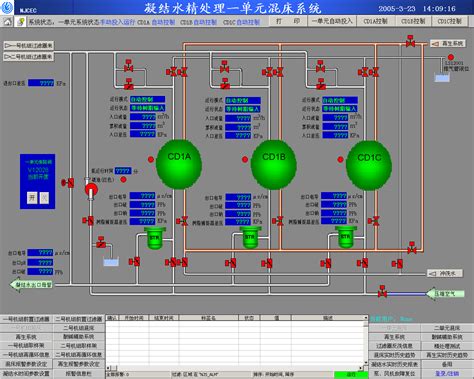Screen dimensions: 474x379
Task: Click the alarm list scroll-right arrow
Action: 360,368
